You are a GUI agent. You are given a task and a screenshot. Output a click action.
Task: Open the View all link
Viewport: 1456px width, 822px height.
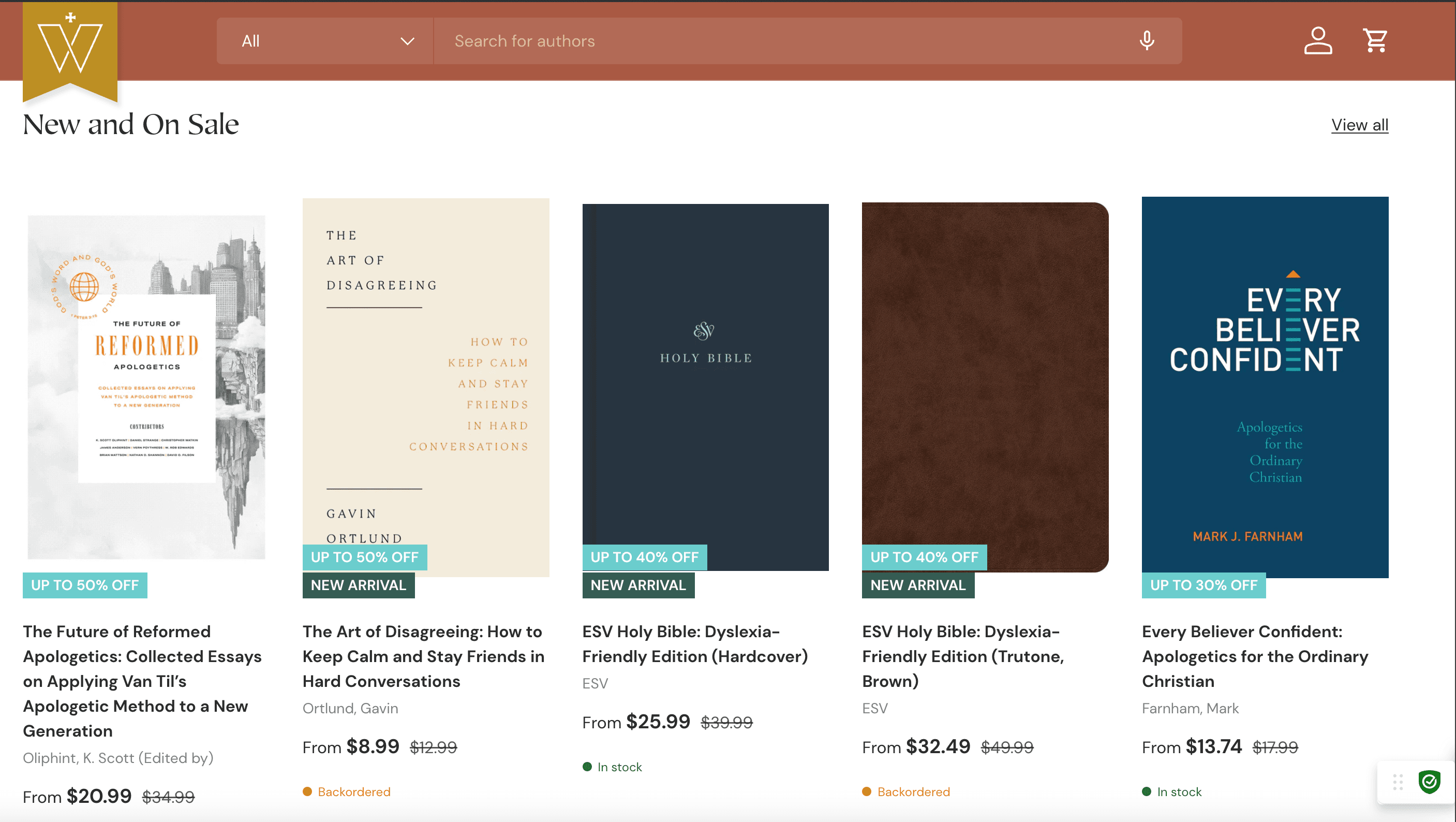click(x=1359, y=125)
